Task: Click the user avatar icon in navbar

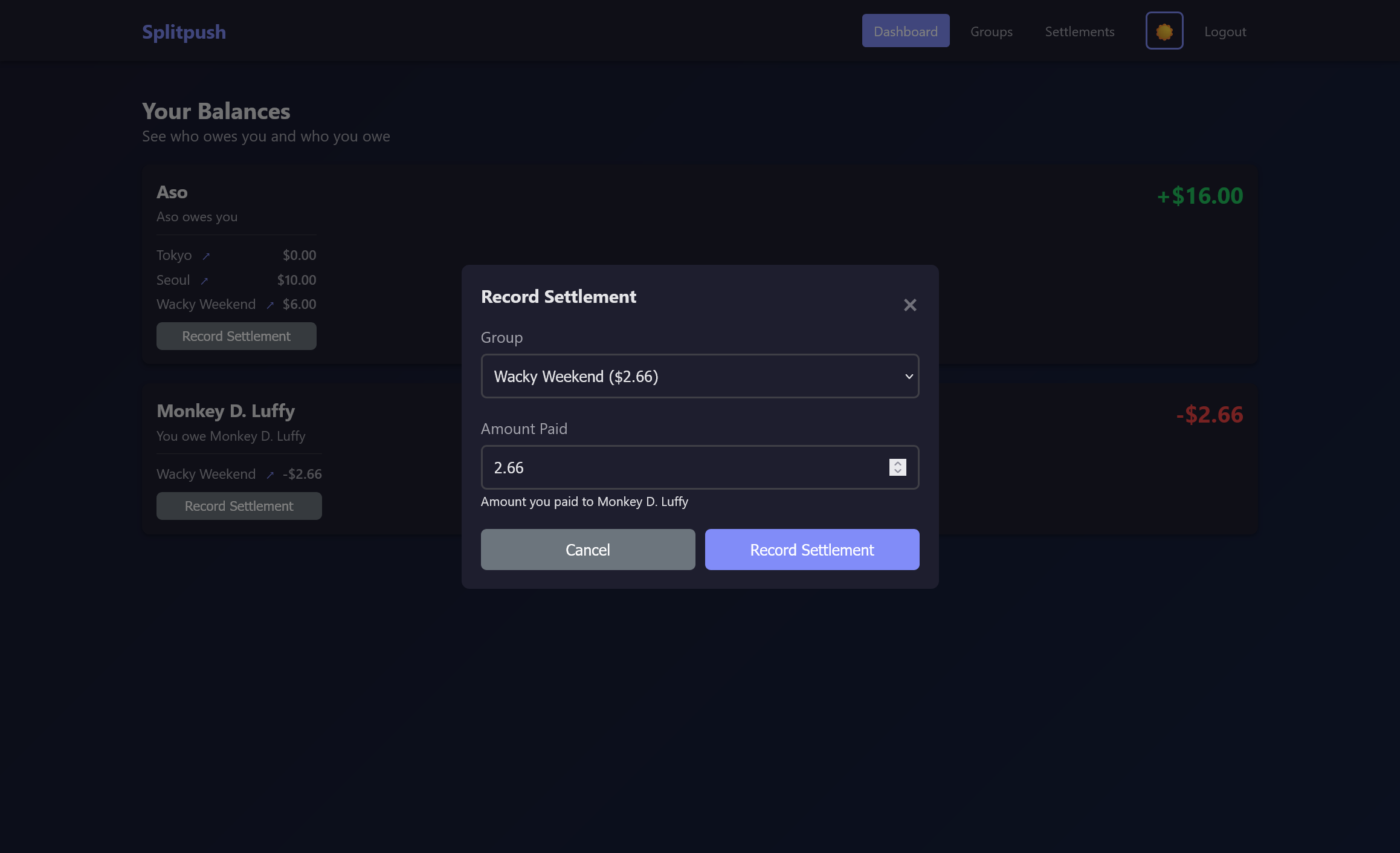Action: 1164,31
